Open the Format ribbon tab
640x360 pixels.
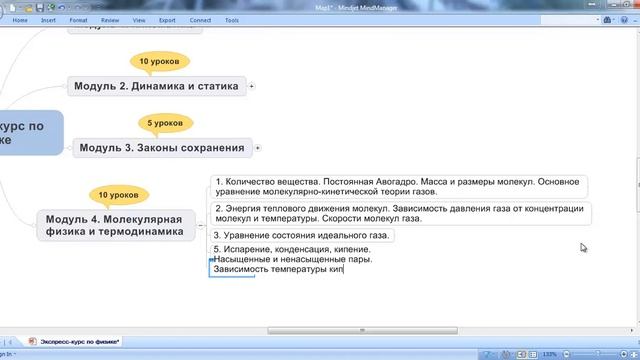click(78, 20)
